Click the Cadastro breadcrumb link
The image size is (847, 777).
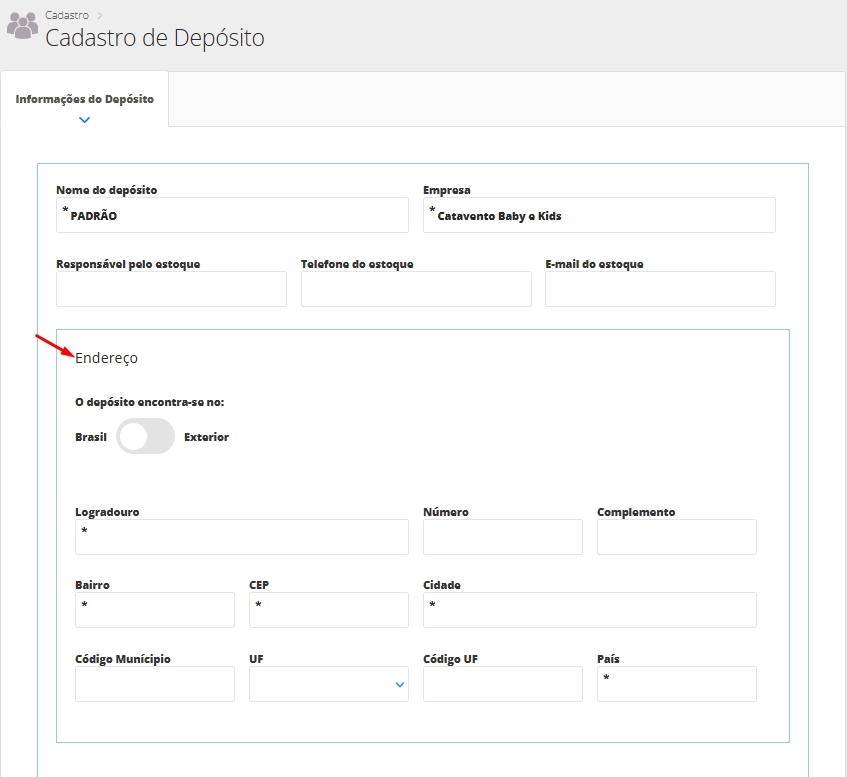pos(67,15)
